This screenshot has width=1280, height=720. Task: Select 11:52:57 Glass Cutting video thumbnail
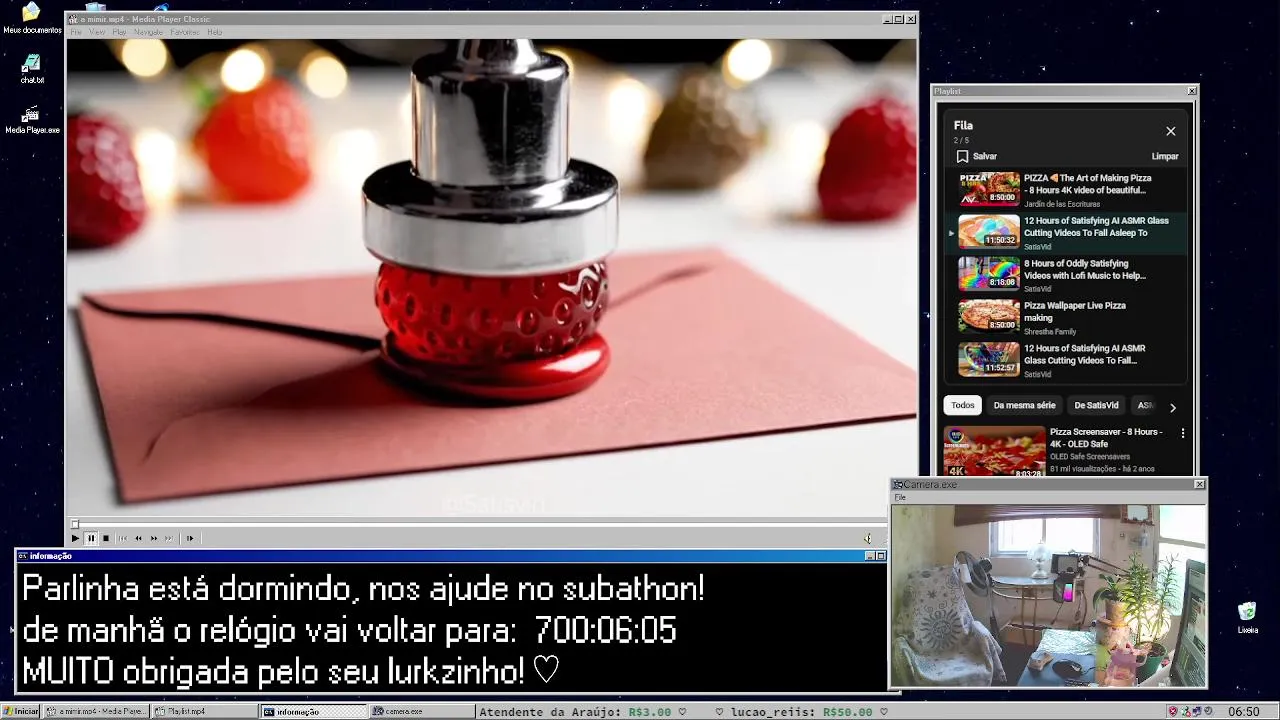[x=989, y=359]
